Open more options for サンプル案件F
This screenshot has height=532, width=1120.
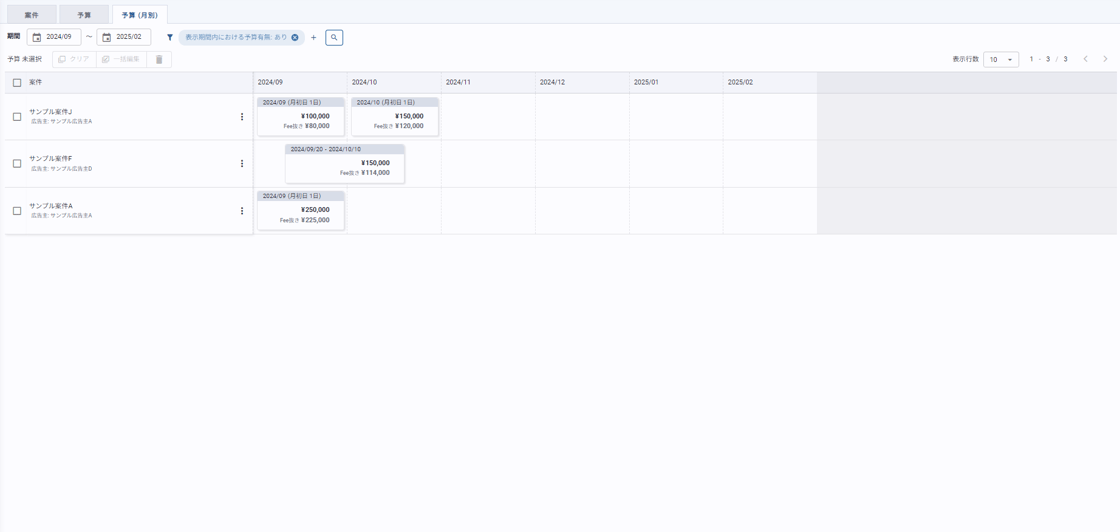click(242, 164)
